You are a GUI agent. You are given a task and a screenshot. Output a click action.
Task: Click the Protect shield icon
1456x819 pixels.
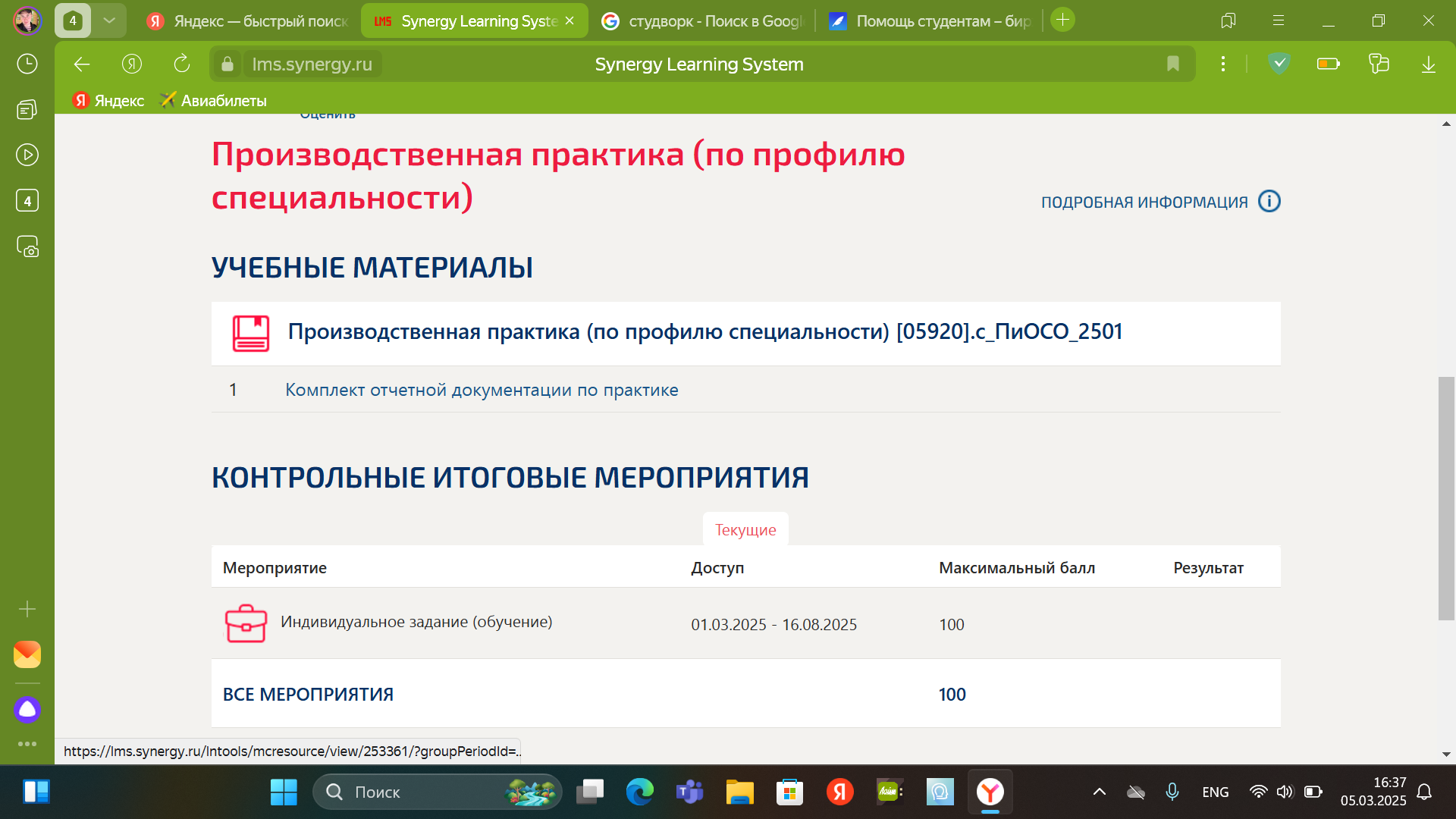coord(1279,64)
